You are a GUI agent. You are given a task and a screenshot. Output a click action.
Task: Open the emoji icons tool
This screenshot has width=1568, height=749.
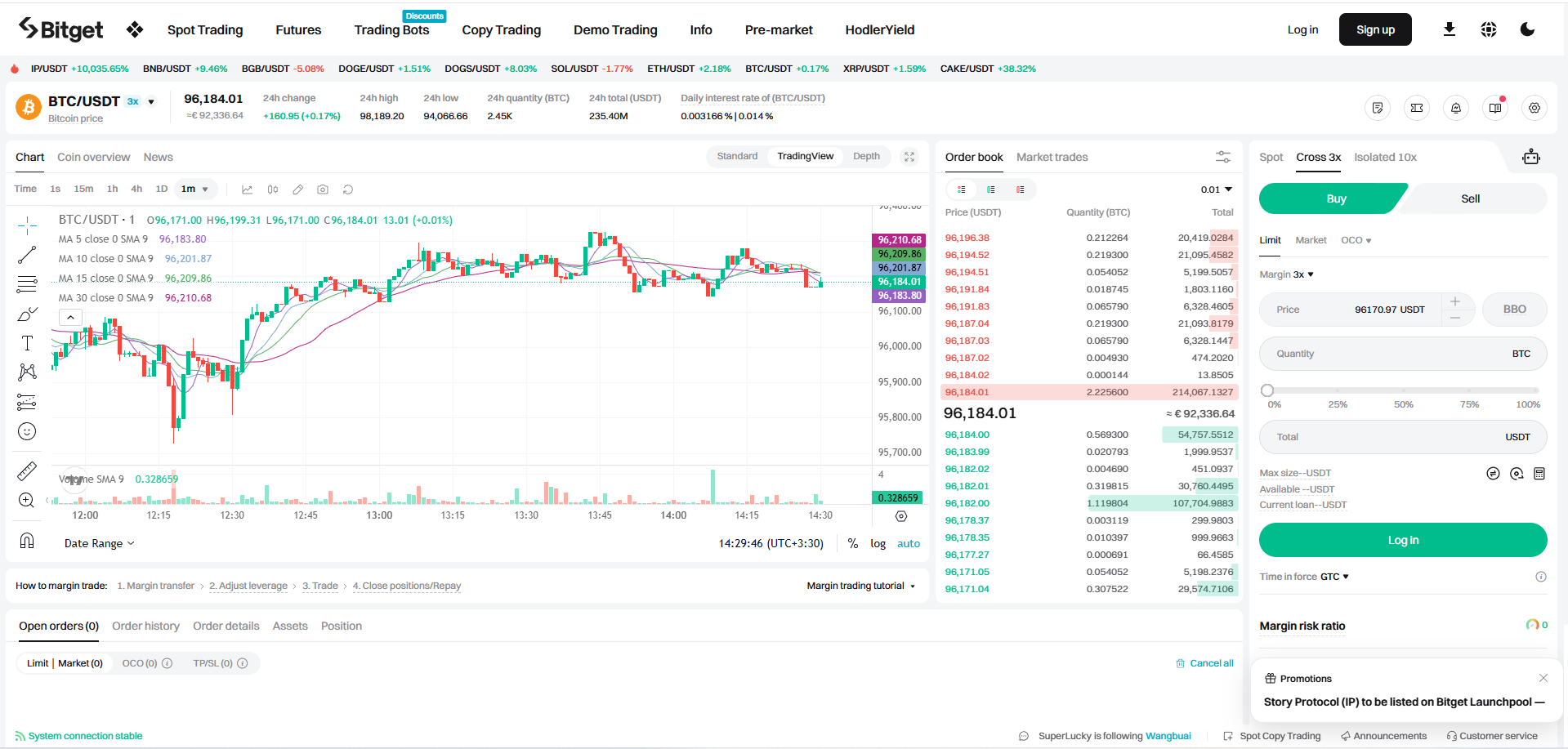(27, 431)
